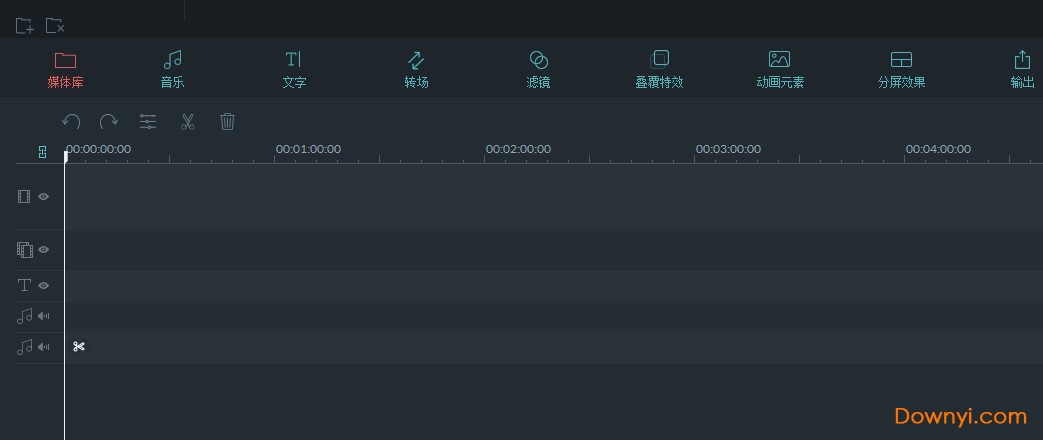Click the scissors split tool in toolbar

pos(187,121)
